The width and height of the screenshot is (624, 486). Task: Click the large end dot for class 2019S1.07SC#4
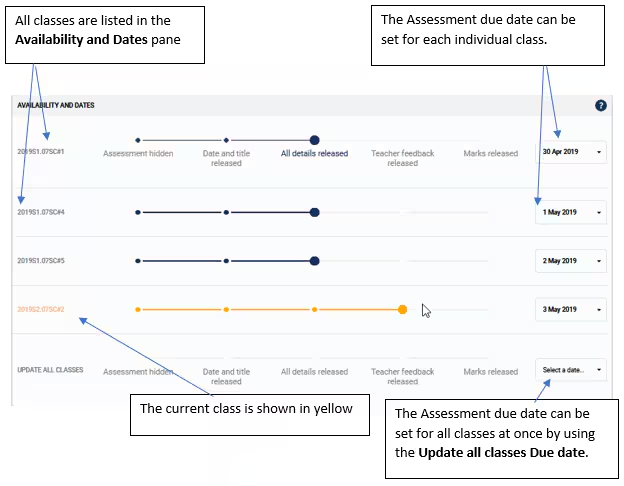click(x=314, y=213)
